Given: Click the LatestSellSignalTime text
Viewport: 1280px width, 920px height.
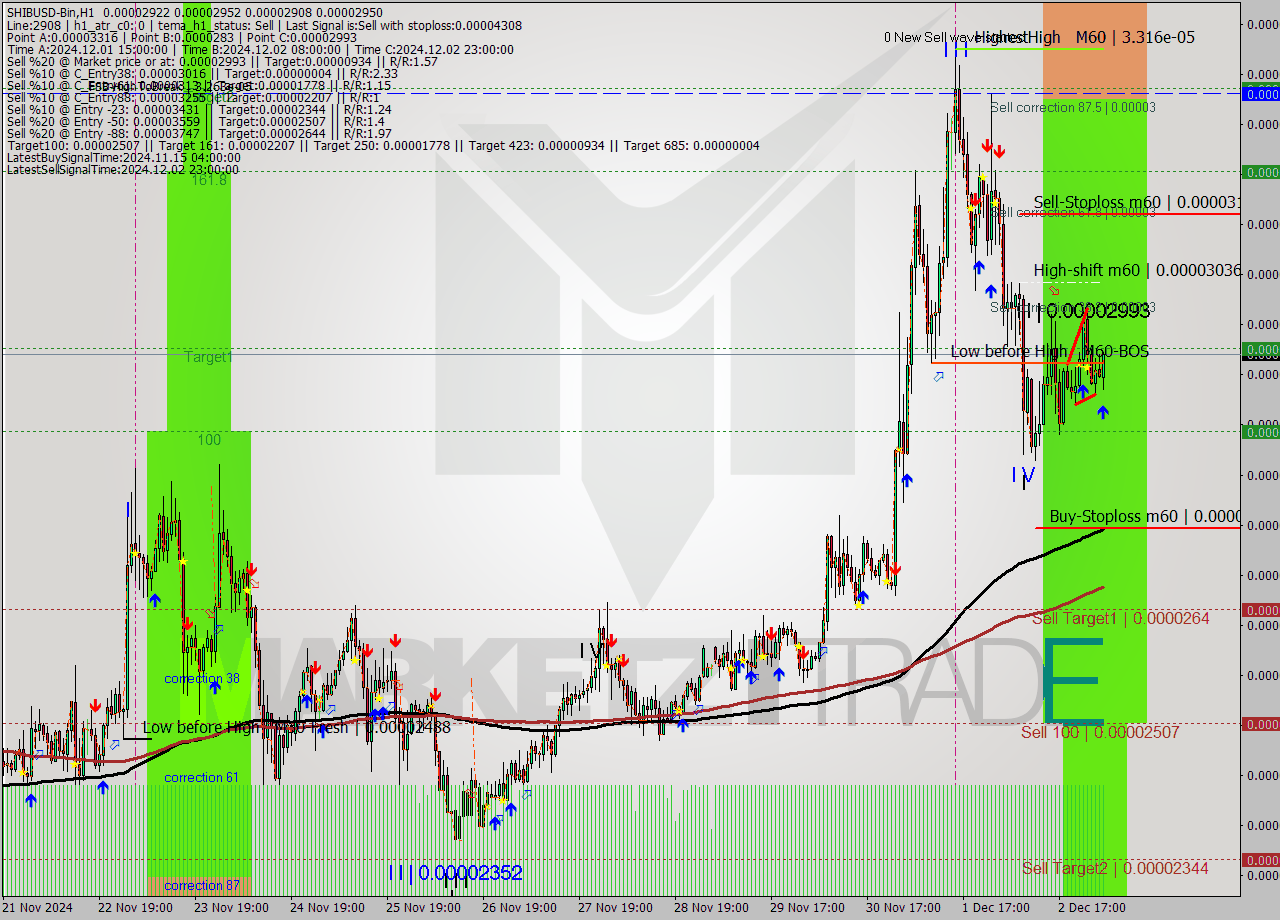Looking at the screenshot, I should tap(122, 169).
